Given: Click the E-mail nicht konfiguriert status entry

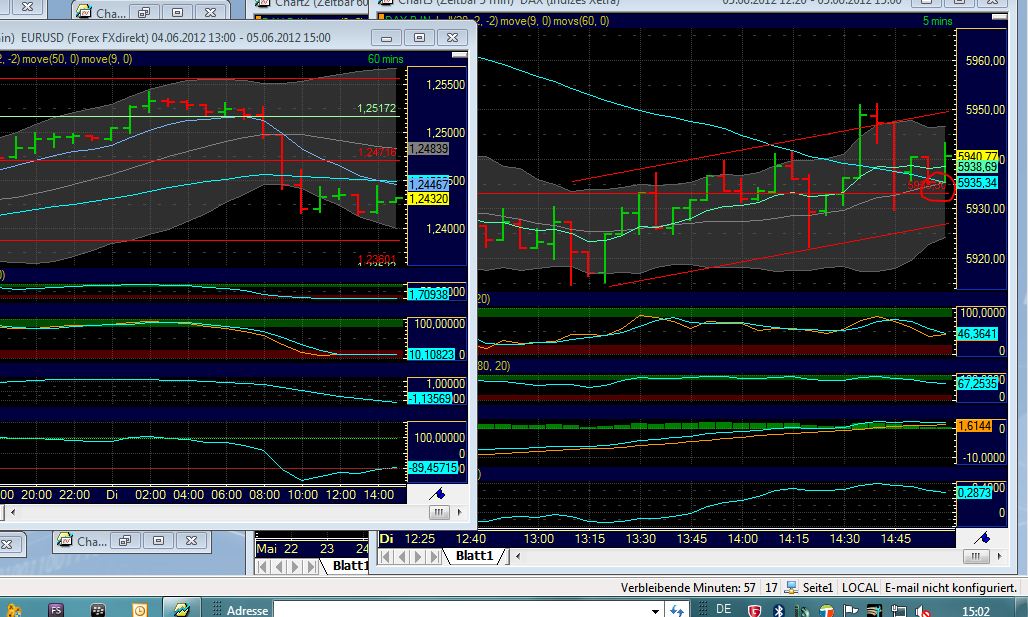Looking at the screenshot, I should 949,587.
